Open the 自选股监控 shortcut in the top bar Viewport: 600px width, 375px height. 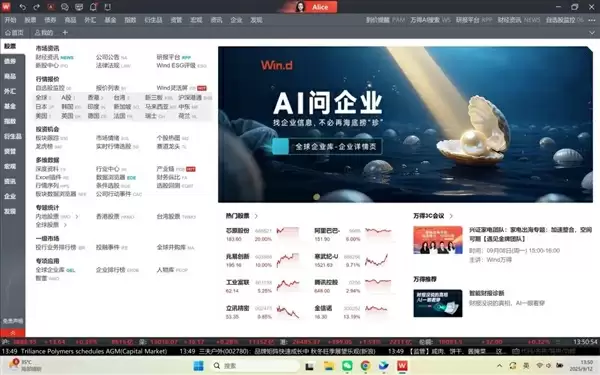click(564, 20)
